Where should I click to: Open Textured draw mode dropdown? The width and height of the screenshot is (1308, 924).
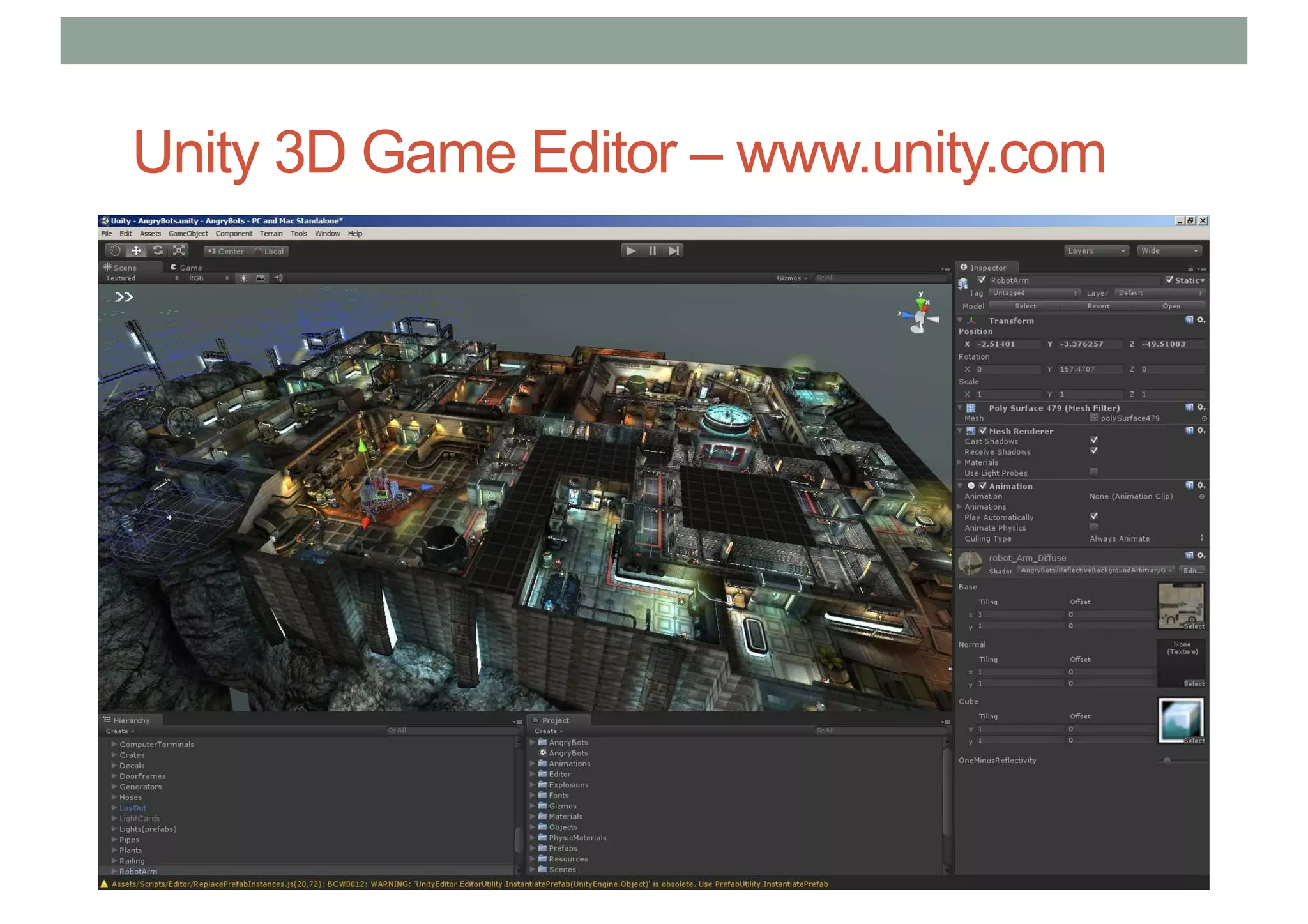(x=142, y=278)
